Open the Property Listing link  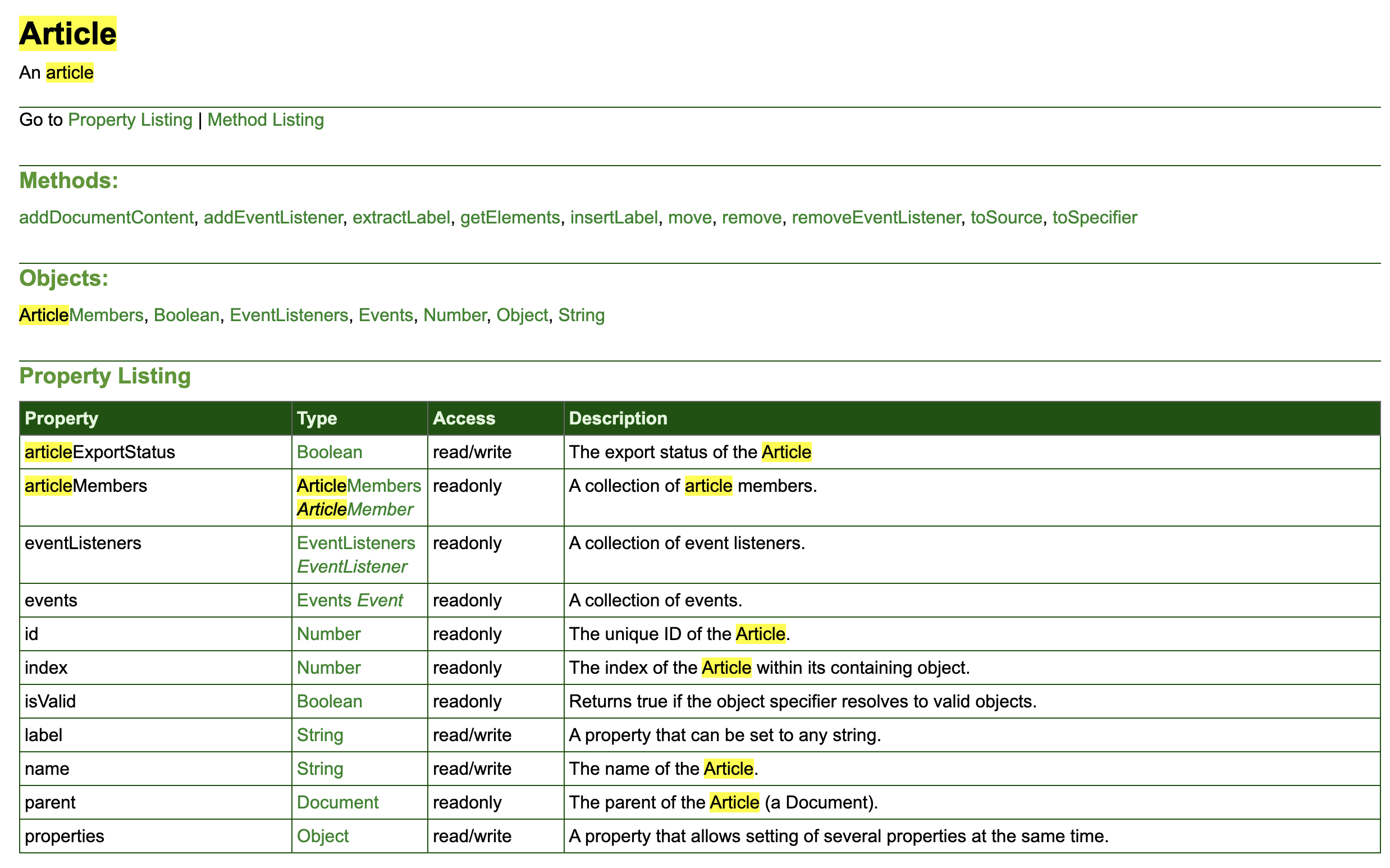(x=130, y=120)
